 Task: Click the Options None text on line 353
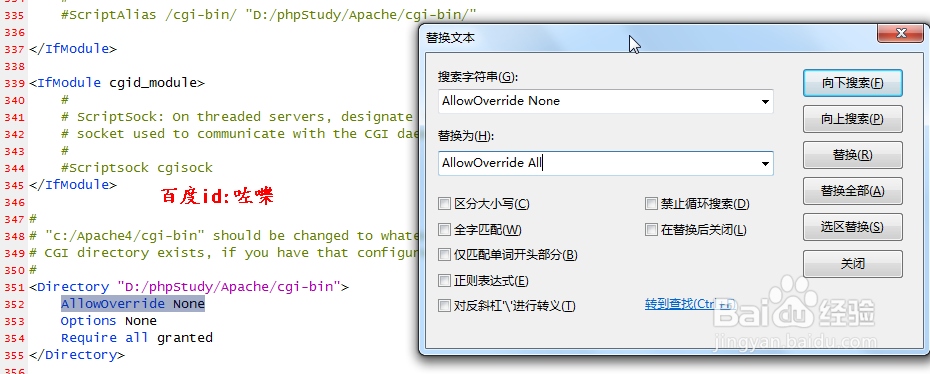(x=109, y=321)
